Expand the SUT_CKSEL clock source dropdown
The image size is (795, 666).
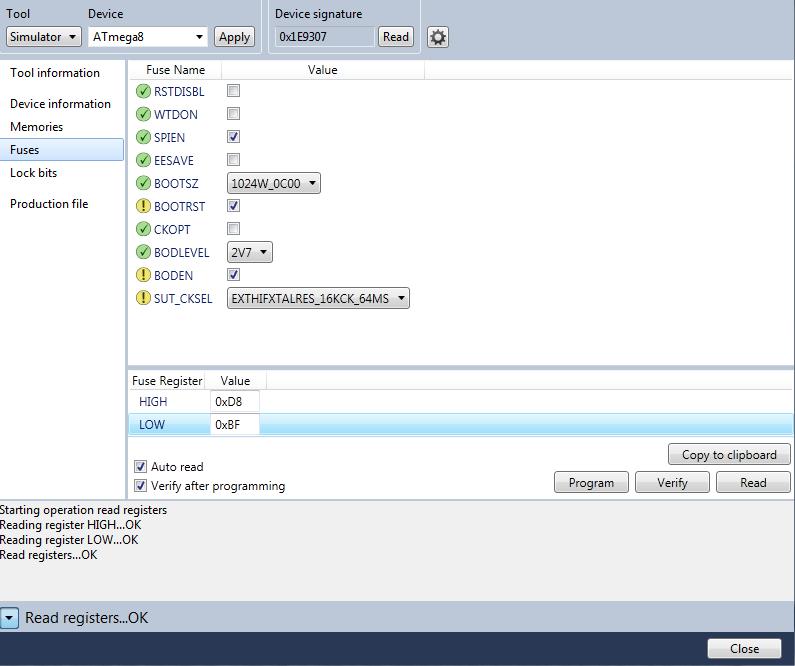318,298
